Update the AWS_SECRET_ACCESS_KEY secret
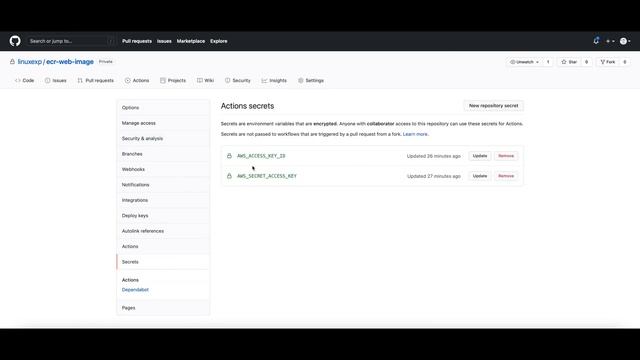Image resolution: width=640 pixels, height=360 pixels. tap(480, 176)
